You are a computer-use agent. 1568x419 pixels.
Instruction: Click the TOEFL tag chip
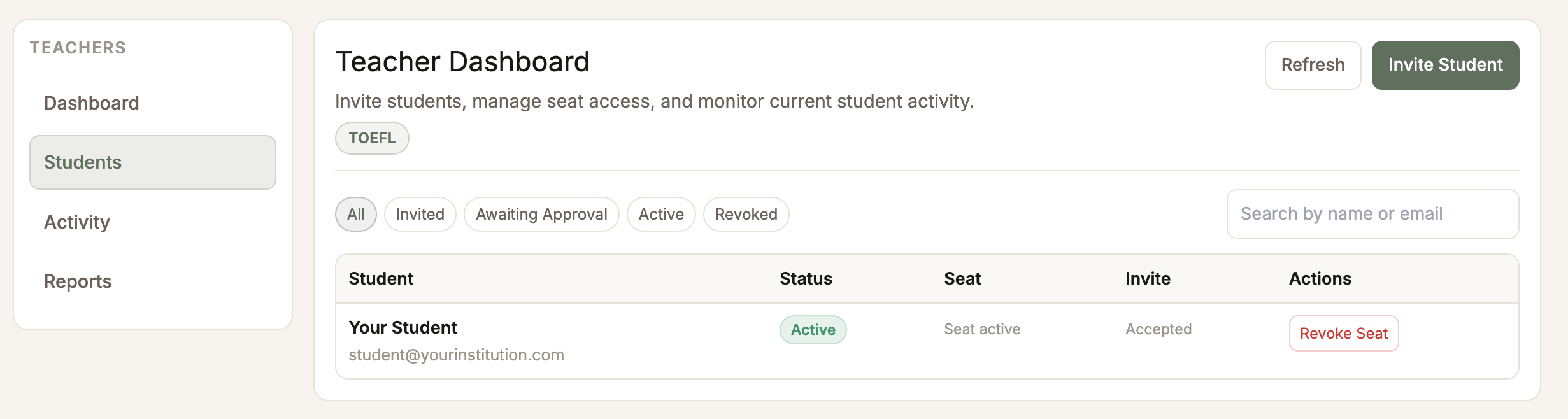[372, 138]
